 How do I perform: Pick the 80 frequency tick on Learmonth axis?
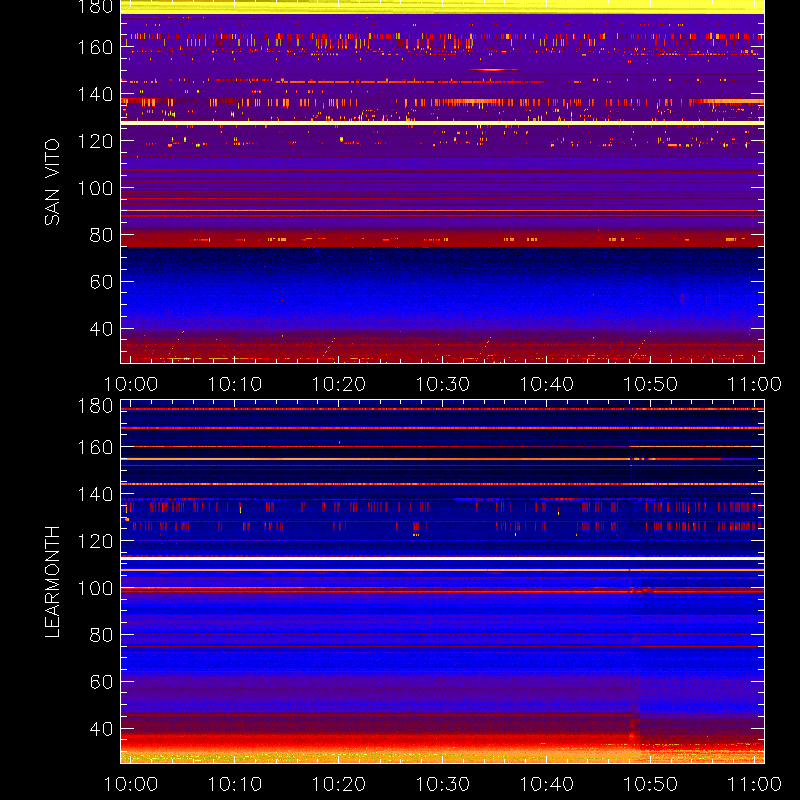pyautogui.click(x=101, y=635)
